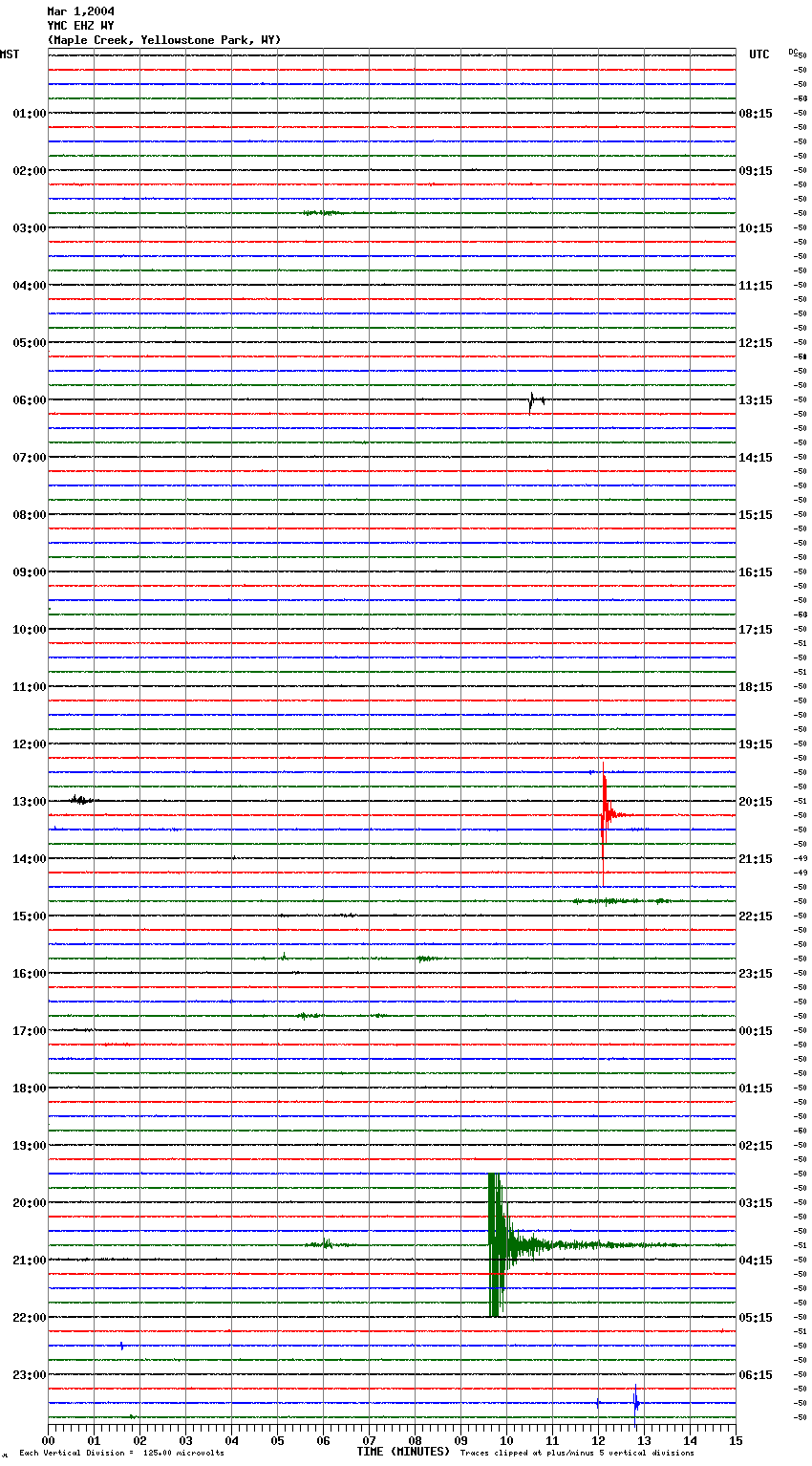This screenshot has height=1466, width=812.
Task: Click the blue spike on the 23:30 trace
Action: click(x=636, y=1401)
